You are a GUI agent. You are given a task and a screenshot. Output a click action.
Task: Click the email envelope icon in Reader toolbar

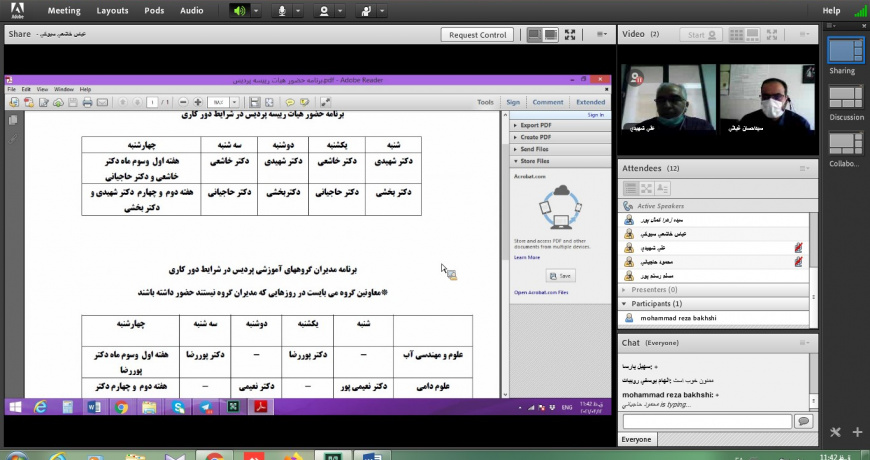click(x=102, y=102)
